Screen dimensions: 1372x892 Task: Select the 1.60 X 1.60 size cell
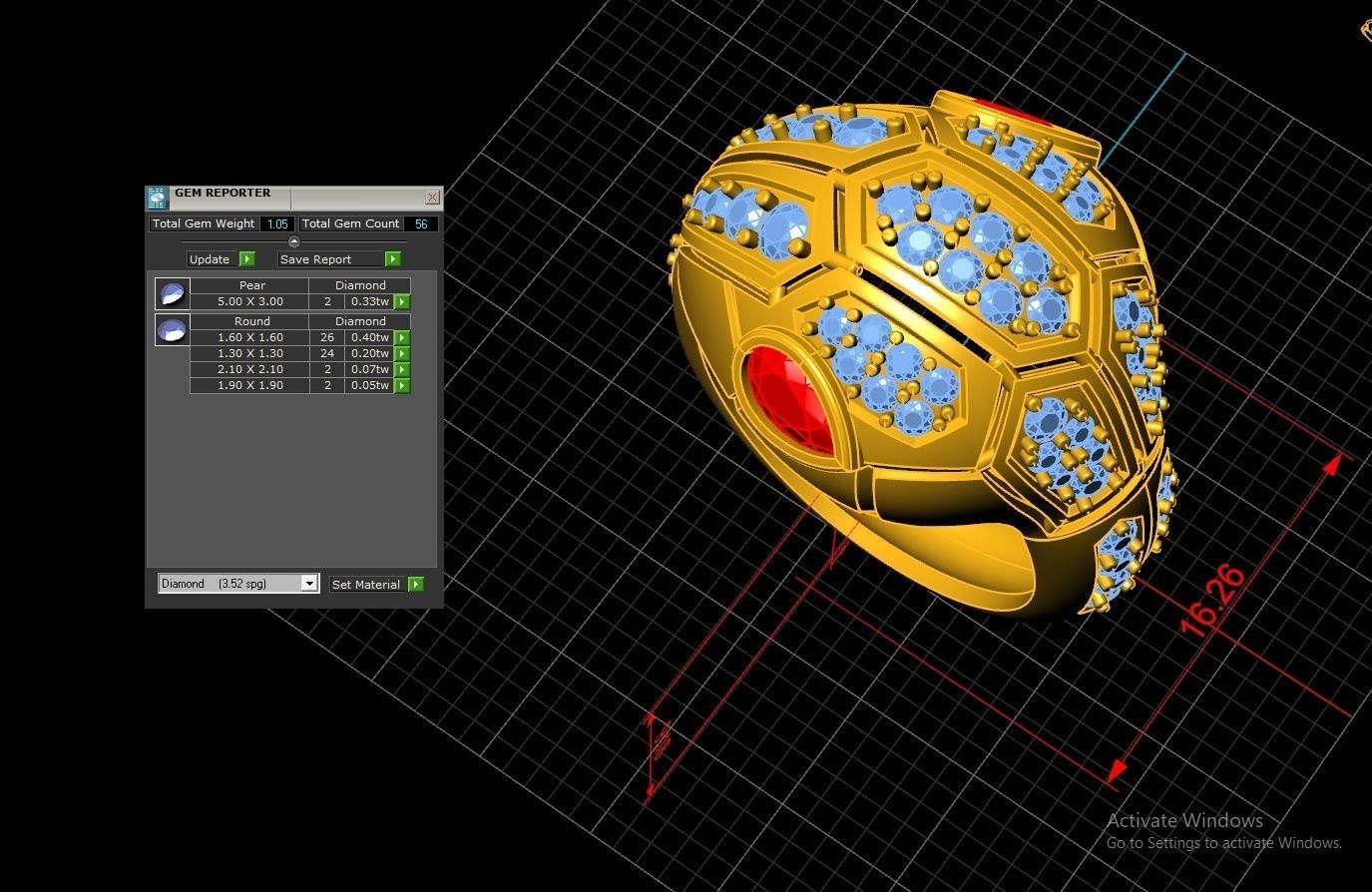(x=249, y=337)
